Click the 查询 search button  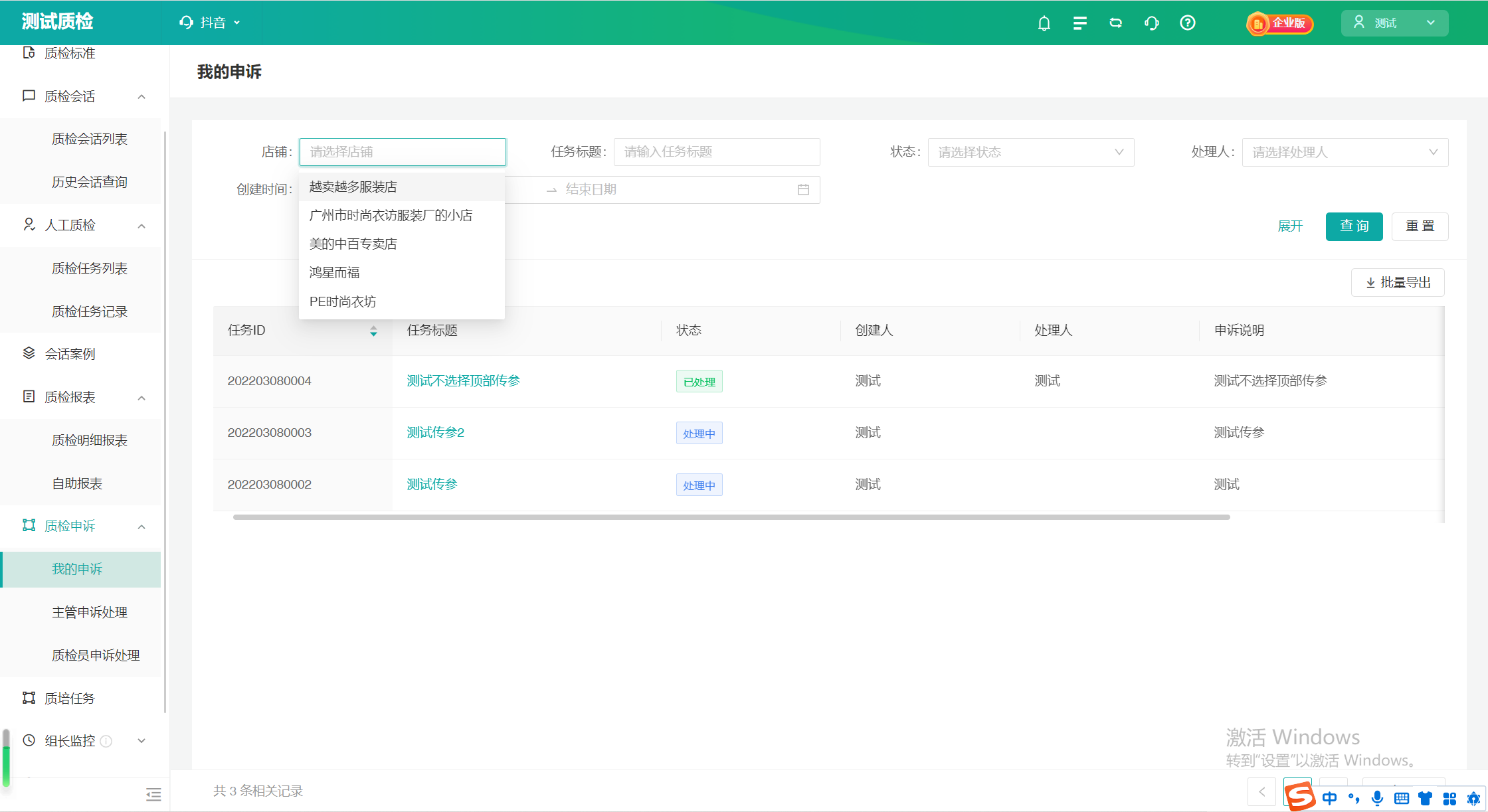click(1354, 226)
